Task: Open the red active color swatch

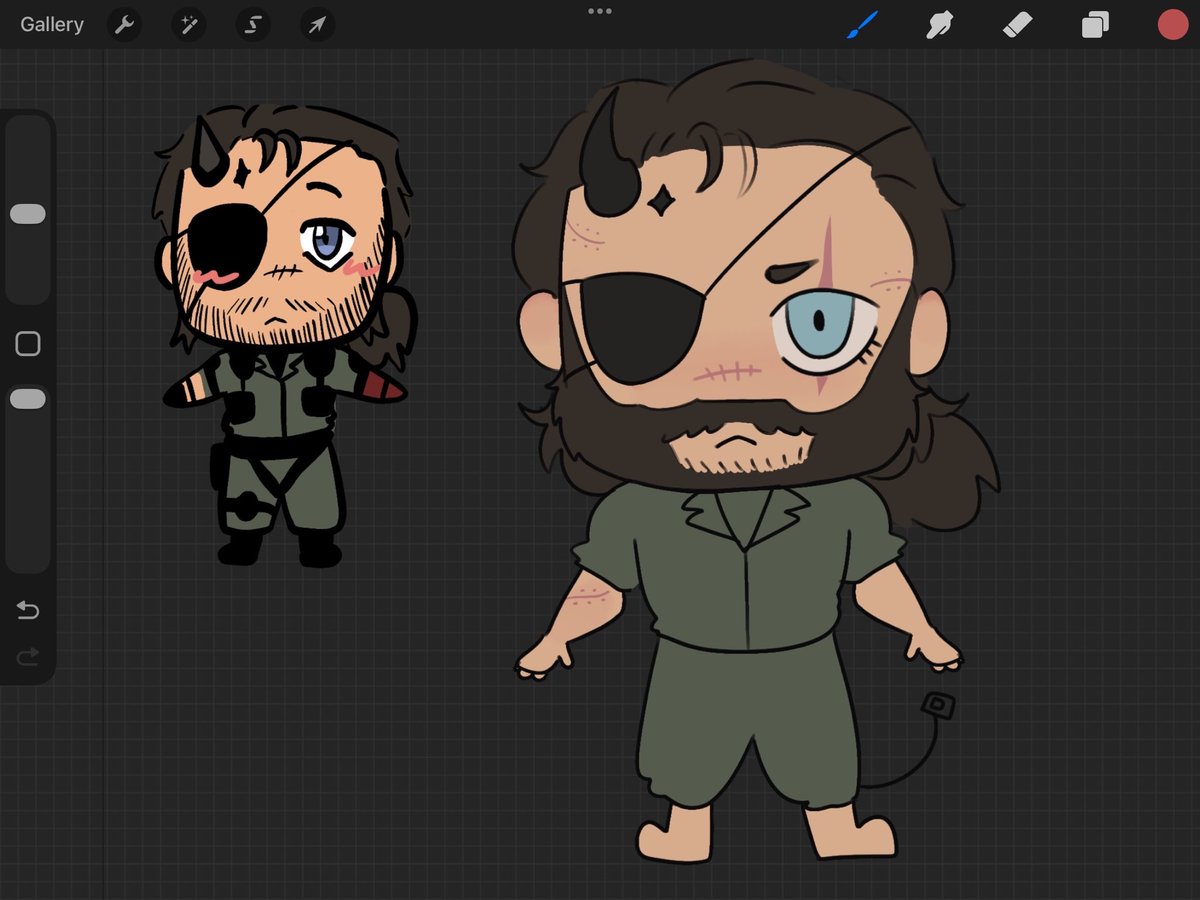Action: click(x=1172, y=25)
